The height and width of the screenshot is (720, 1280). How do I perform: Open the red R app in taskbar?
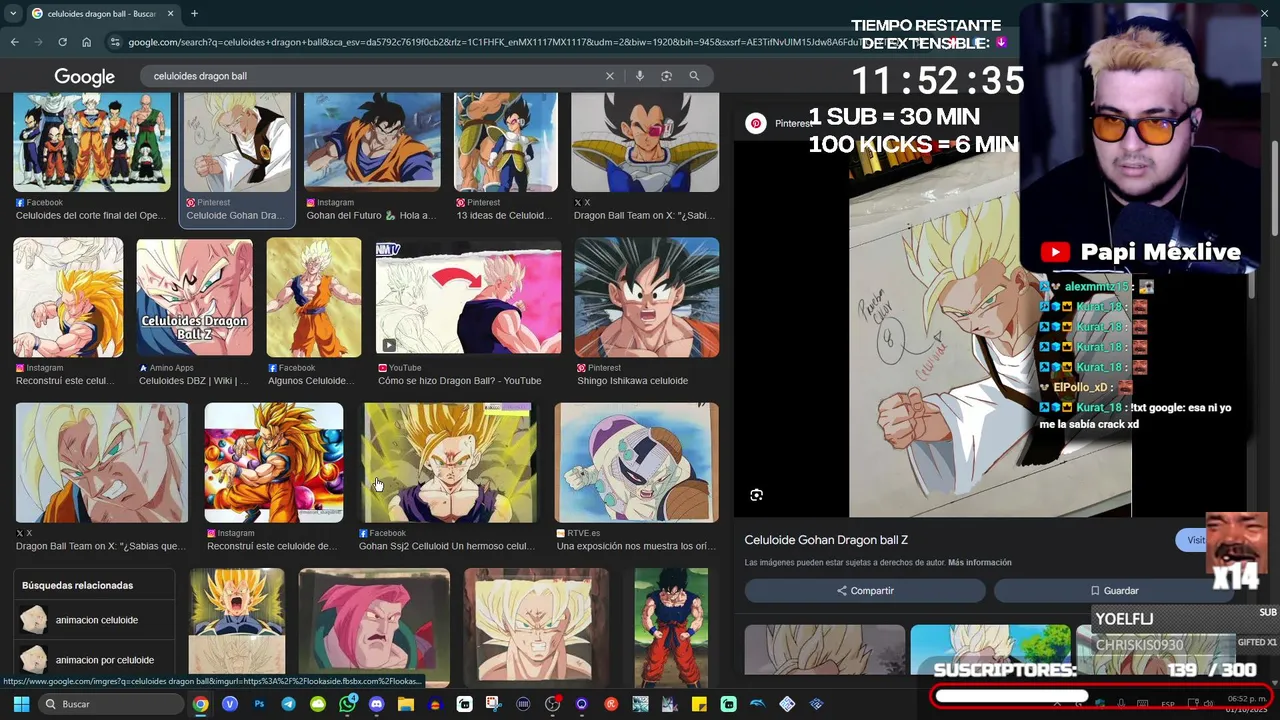click(611, 704)
